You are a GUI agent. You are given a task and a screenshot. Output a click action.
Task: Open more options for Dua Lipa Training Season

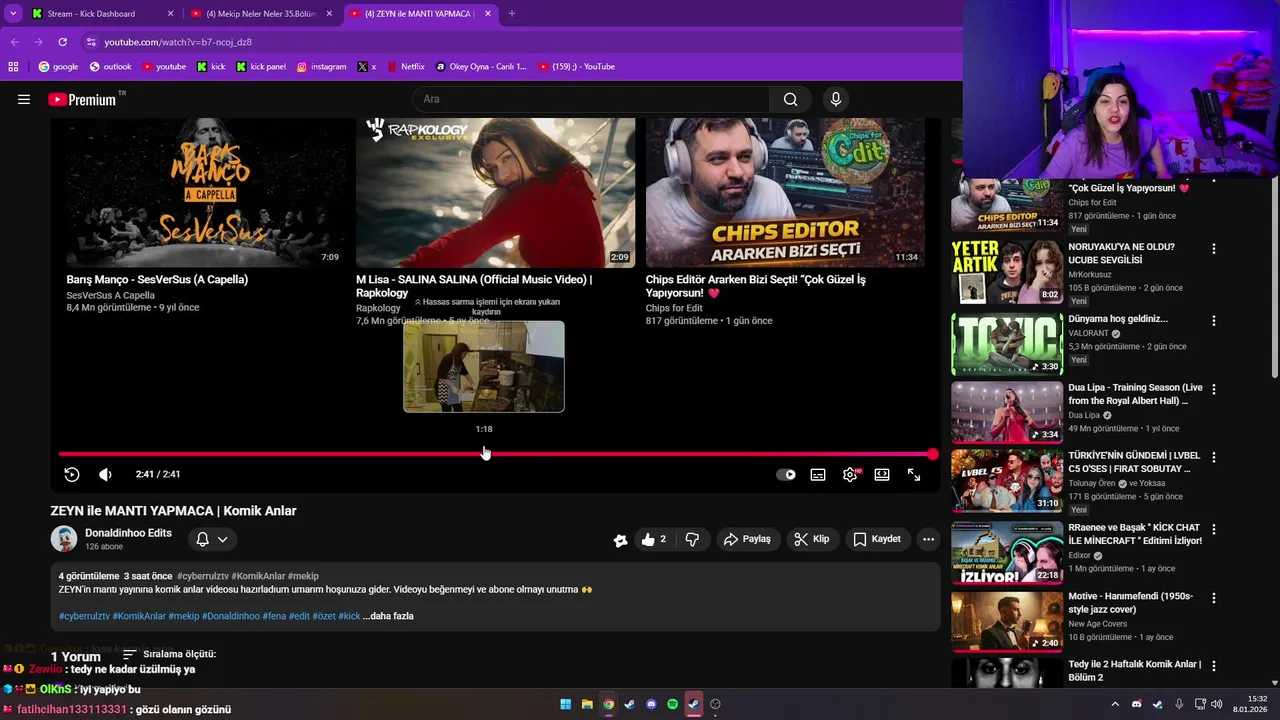point(1214,389)
